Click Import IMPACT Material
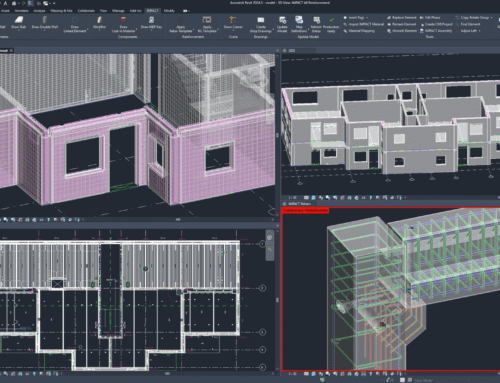The height and width of the screenshot is (383, 500). point(364,24)
